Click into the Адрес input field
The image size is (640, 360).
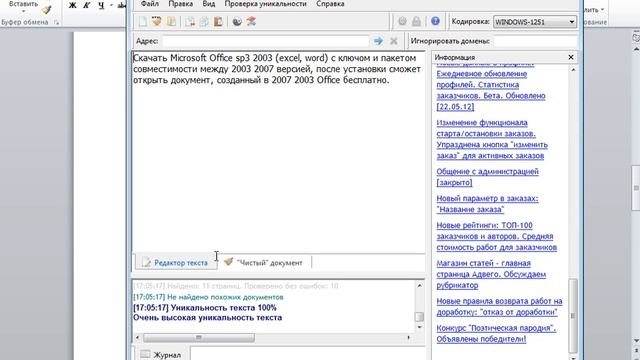[x=266, y=41]
